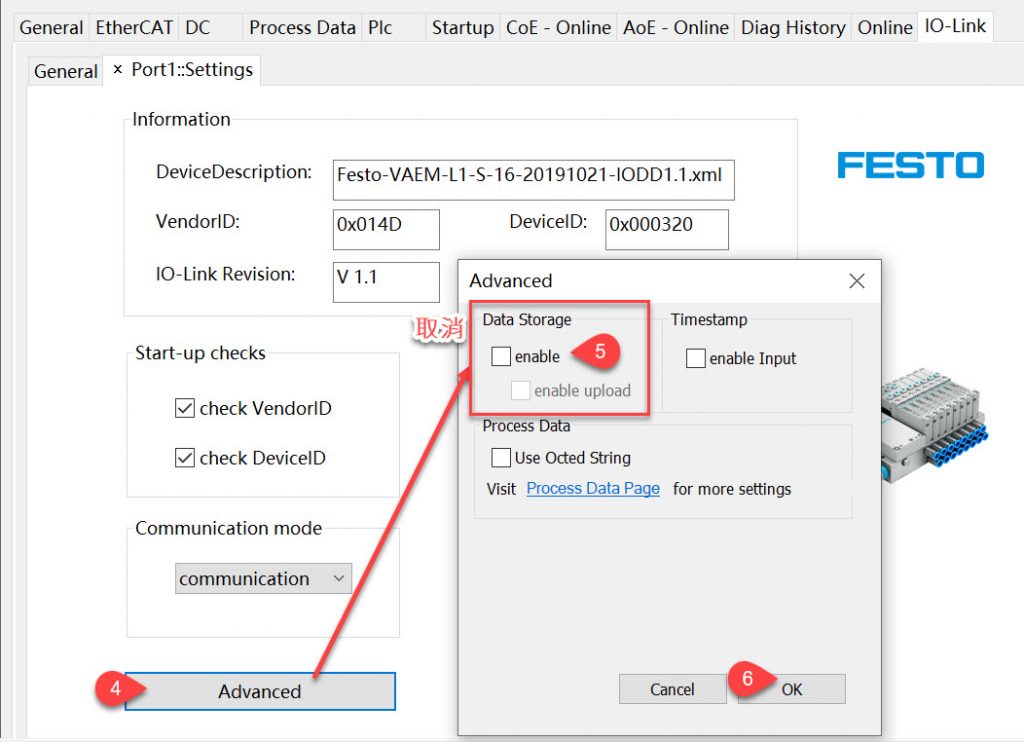Toggle the Data Storage enable checkbox

(501, 357)
